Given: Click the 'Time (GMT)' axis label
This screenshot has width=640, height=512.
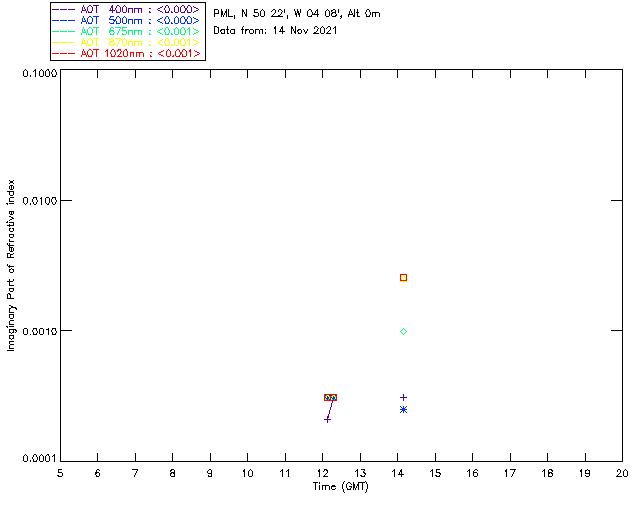Looking at the screenshot, I should point(341,487).
